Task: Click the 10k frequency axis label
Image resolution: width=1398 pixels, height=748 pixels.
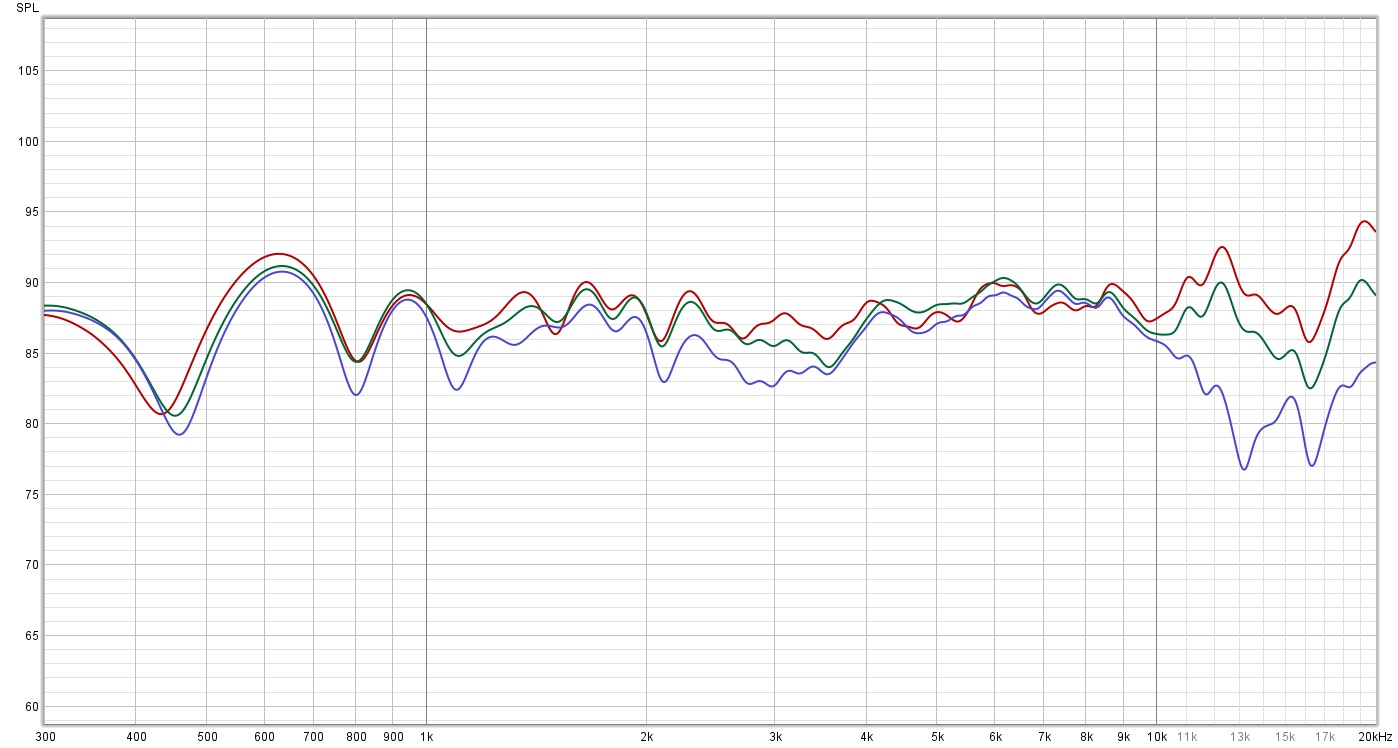Action: click(x=1156, y=737)
